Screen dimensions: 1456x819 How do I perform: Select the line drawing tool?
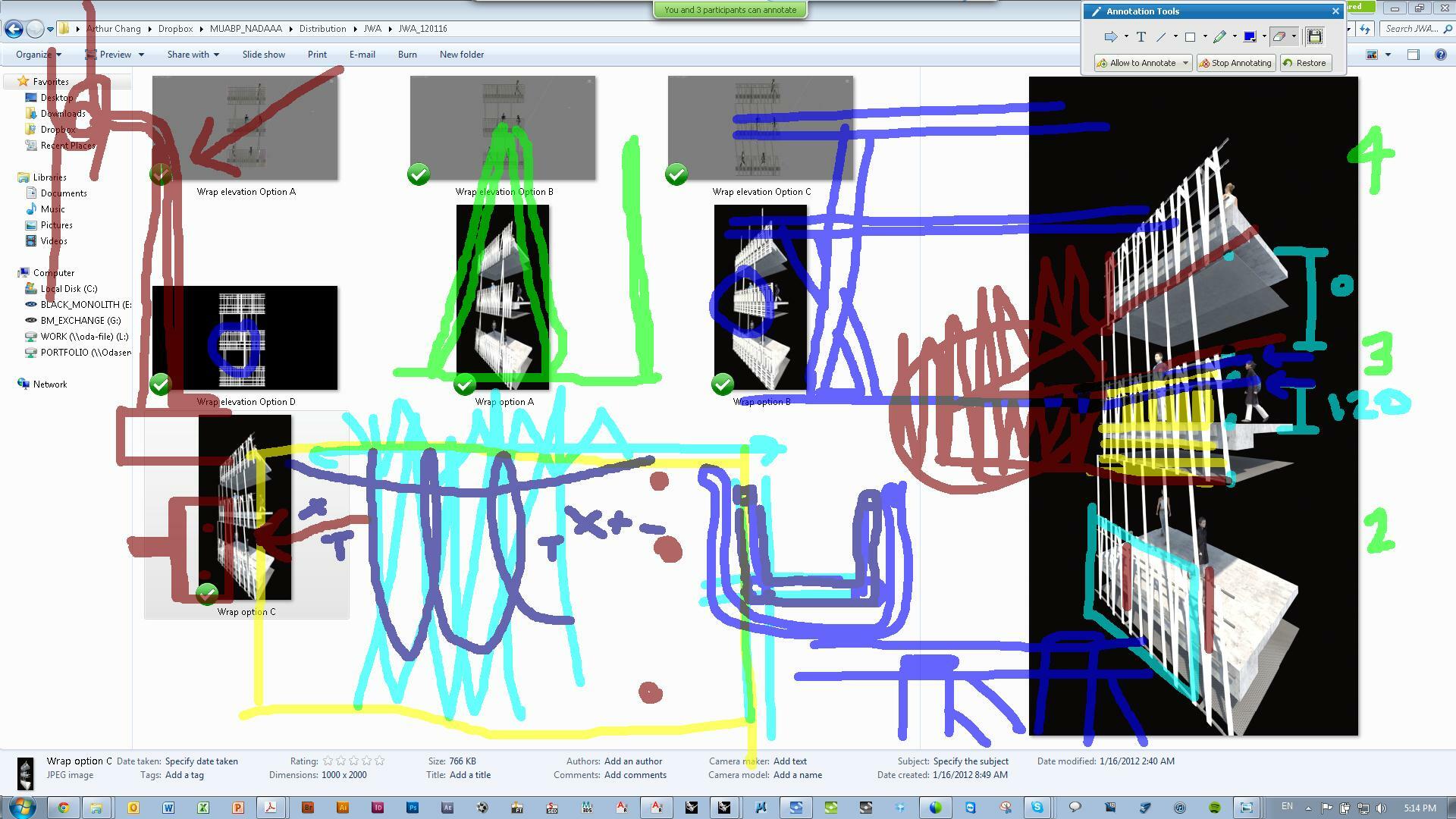(x=1161, y=36)
